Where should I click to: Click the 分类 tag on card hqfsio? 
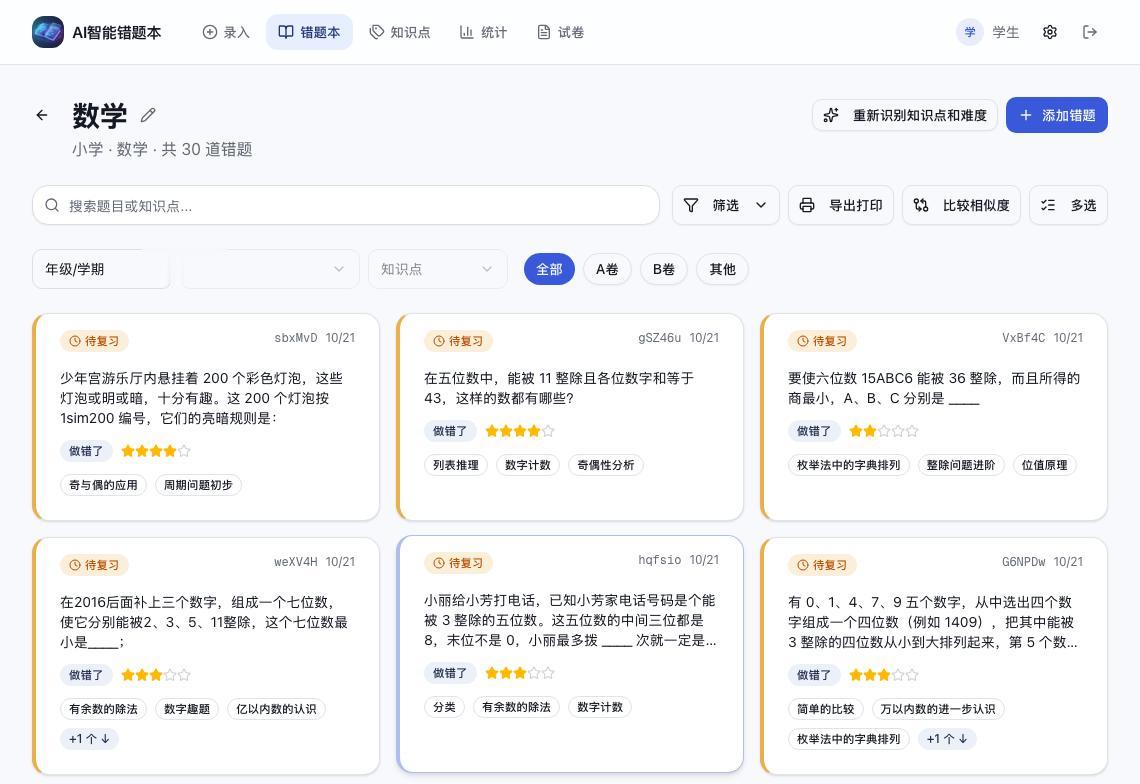tap(444, 706)
